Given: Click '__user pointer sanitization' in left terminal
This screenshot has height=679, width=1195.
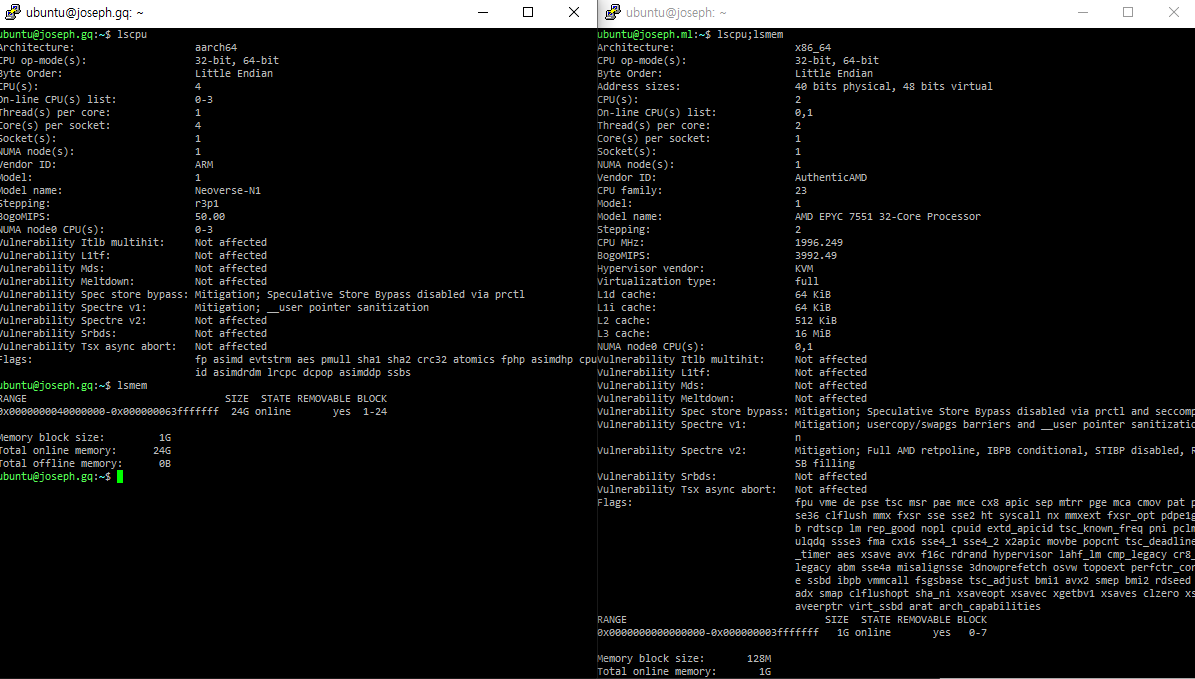Looking at the screenshot, I should 348,307.
